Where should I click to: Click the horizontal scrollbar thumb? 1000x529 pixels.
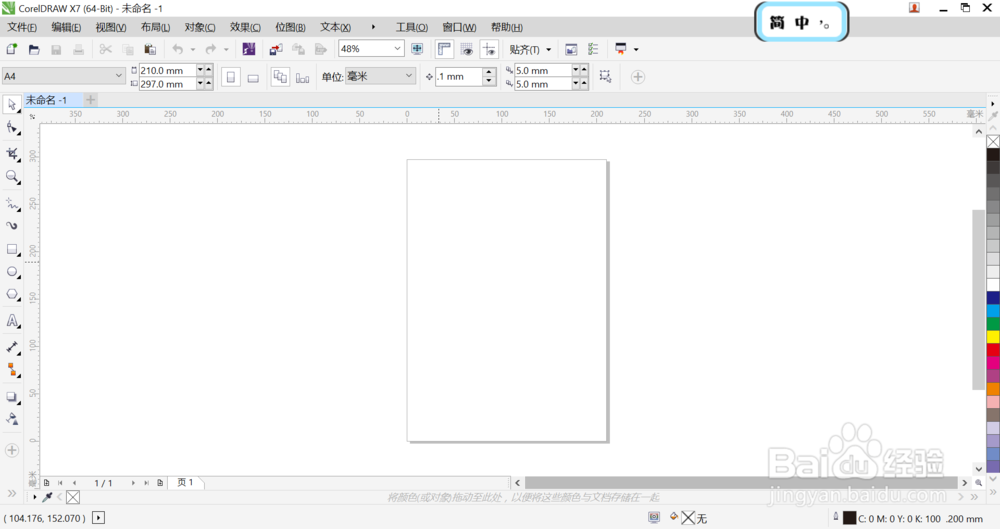click(x=741, y=482)
